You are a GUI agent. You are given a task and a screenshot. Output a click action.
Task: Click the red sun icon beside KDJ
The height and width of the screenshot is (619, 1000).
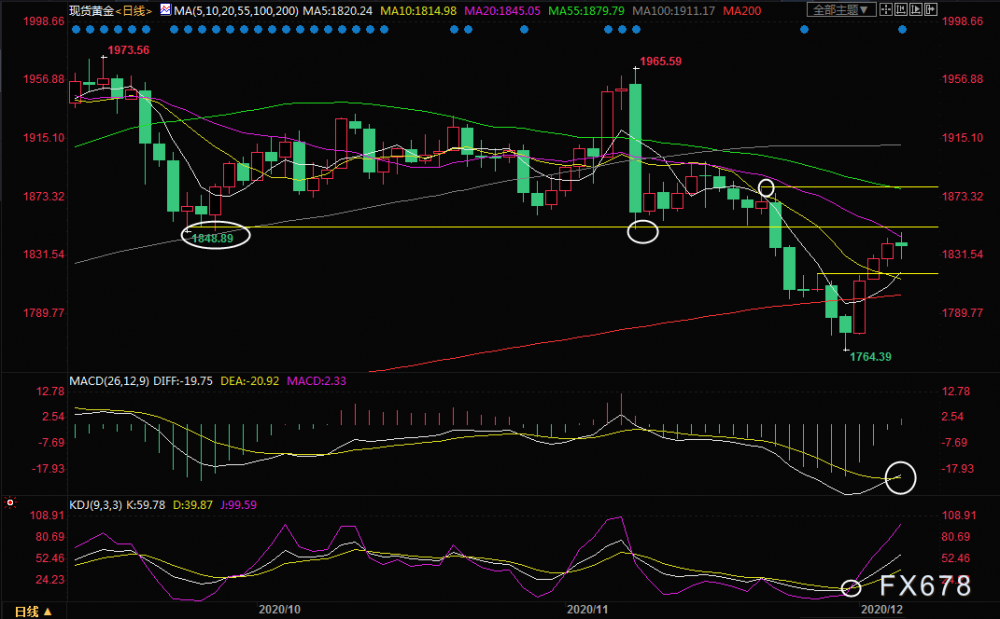[10, 503]
